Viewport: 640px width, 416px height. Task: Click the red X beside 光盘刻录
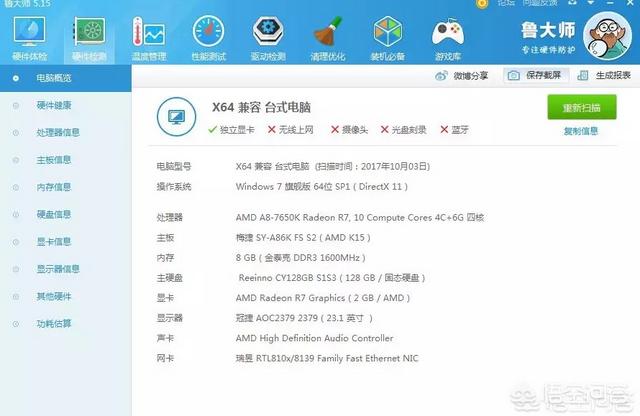384,130
